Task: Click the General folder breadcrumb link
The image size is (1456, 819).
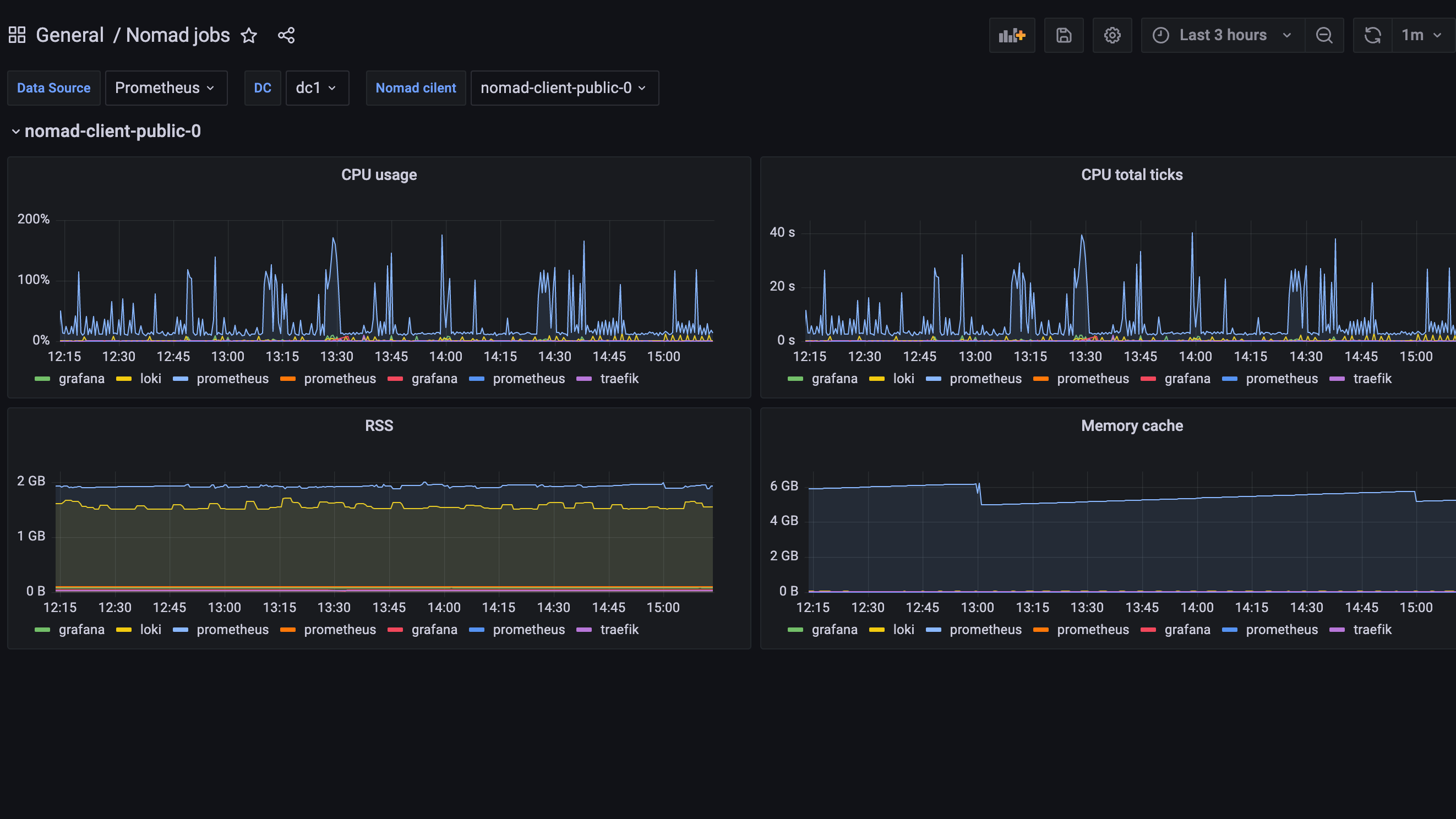Action: tap(69, 35)
